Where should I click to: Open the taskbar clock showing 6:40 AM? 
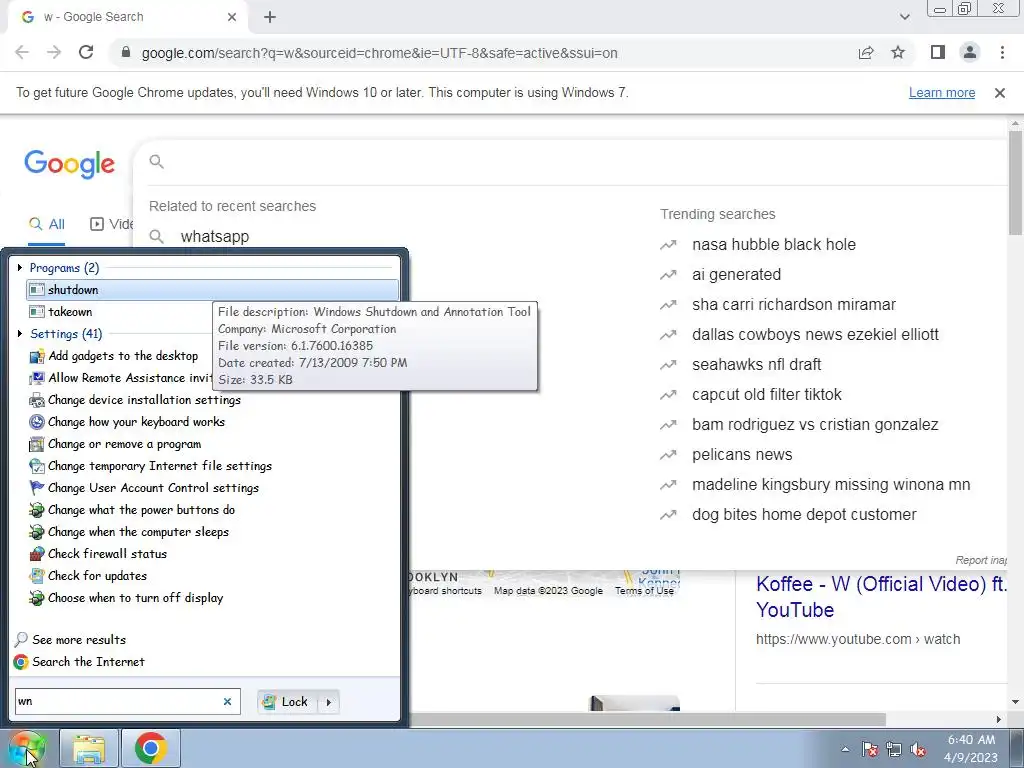tap(971, 748)
